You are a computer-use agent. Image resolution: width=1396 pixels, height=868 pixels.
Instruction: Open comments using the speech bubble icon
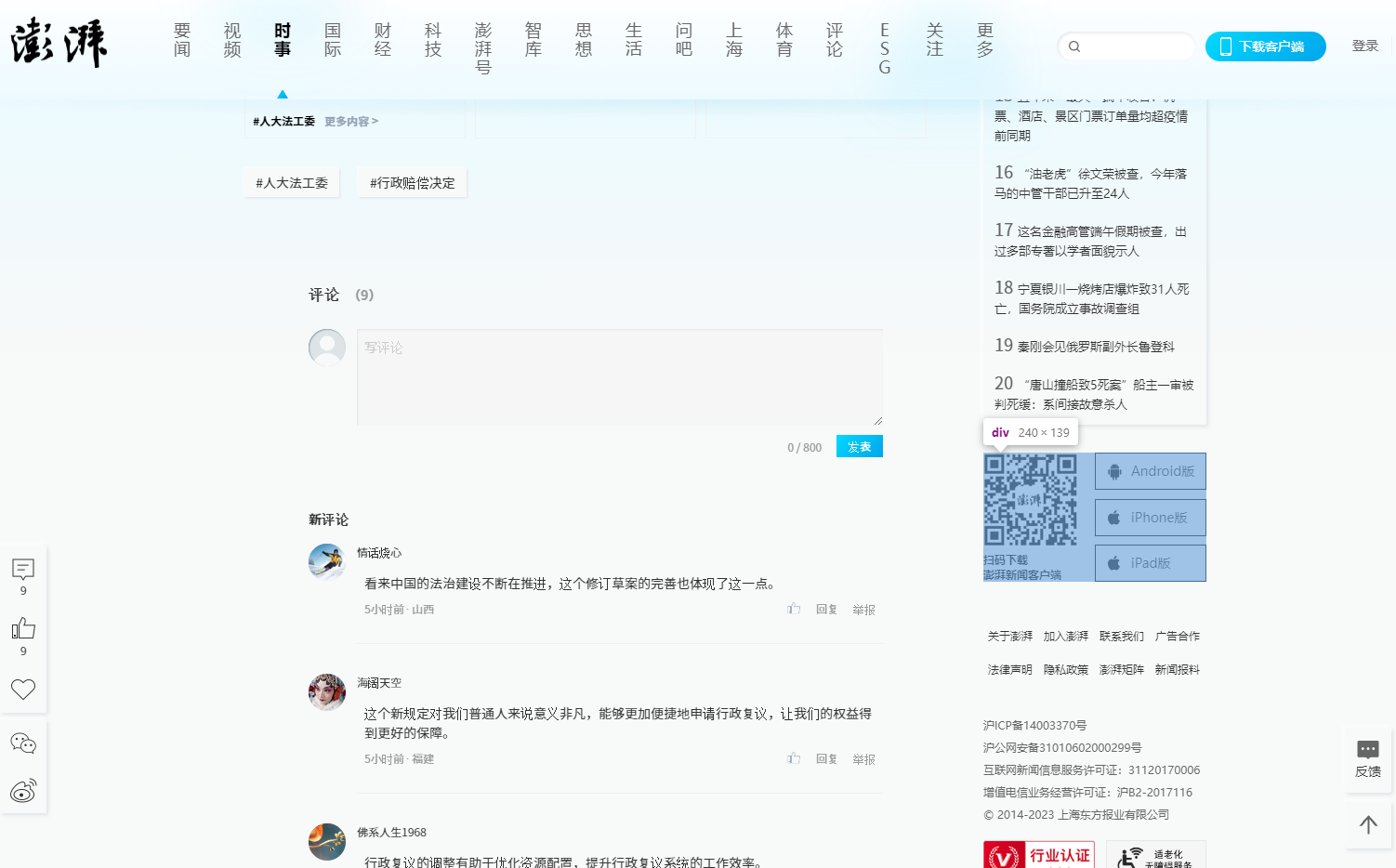click(x=23, y=570)
